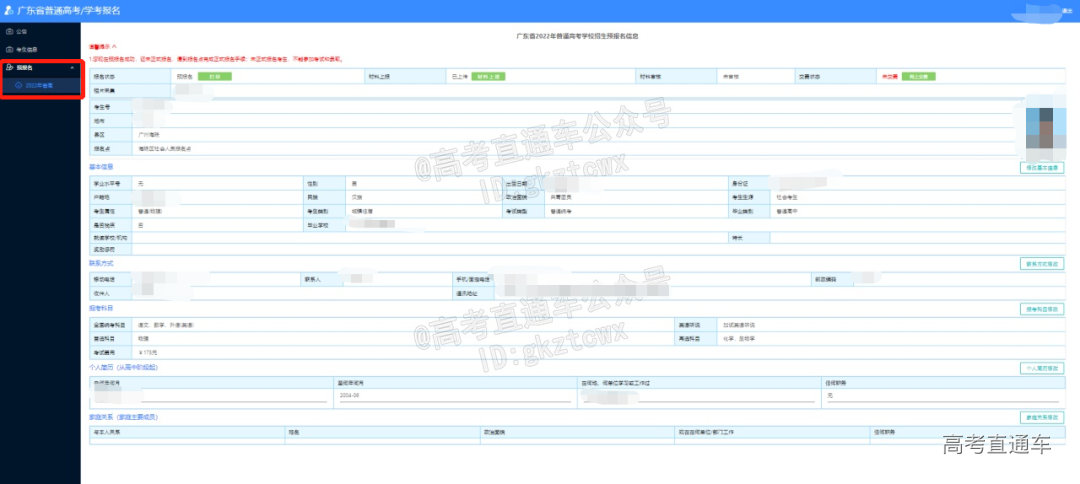Click the 未交费 red status text
The width and height of the screenshot is (1080, 484).
[x=889, y=76]
